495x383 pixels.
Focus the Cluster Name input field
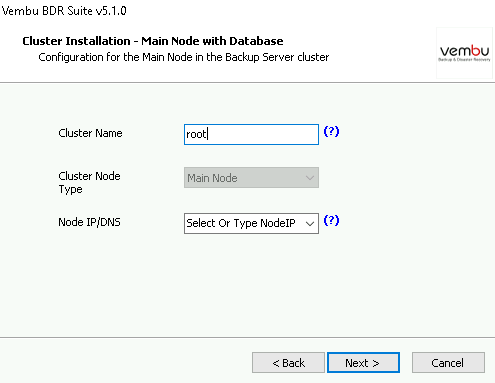coord(251,134)
